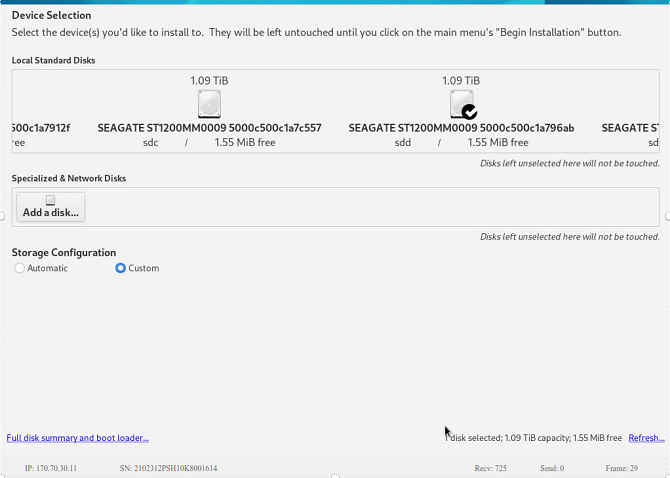Click the small disk icon above Add a disk
The height and width of the screenshot is (478, 670).
click(50, 200)
